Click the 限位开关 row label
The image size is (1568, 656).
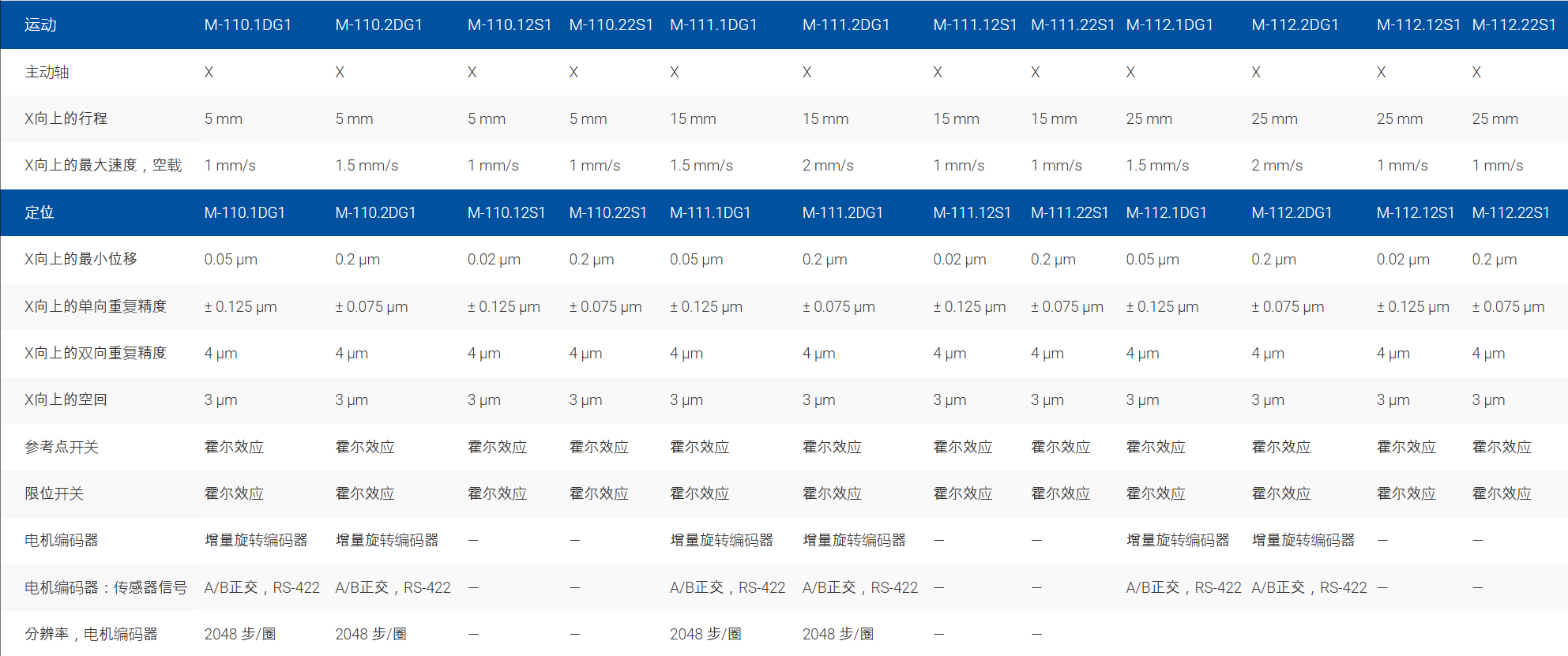click(x=54, y=493)
